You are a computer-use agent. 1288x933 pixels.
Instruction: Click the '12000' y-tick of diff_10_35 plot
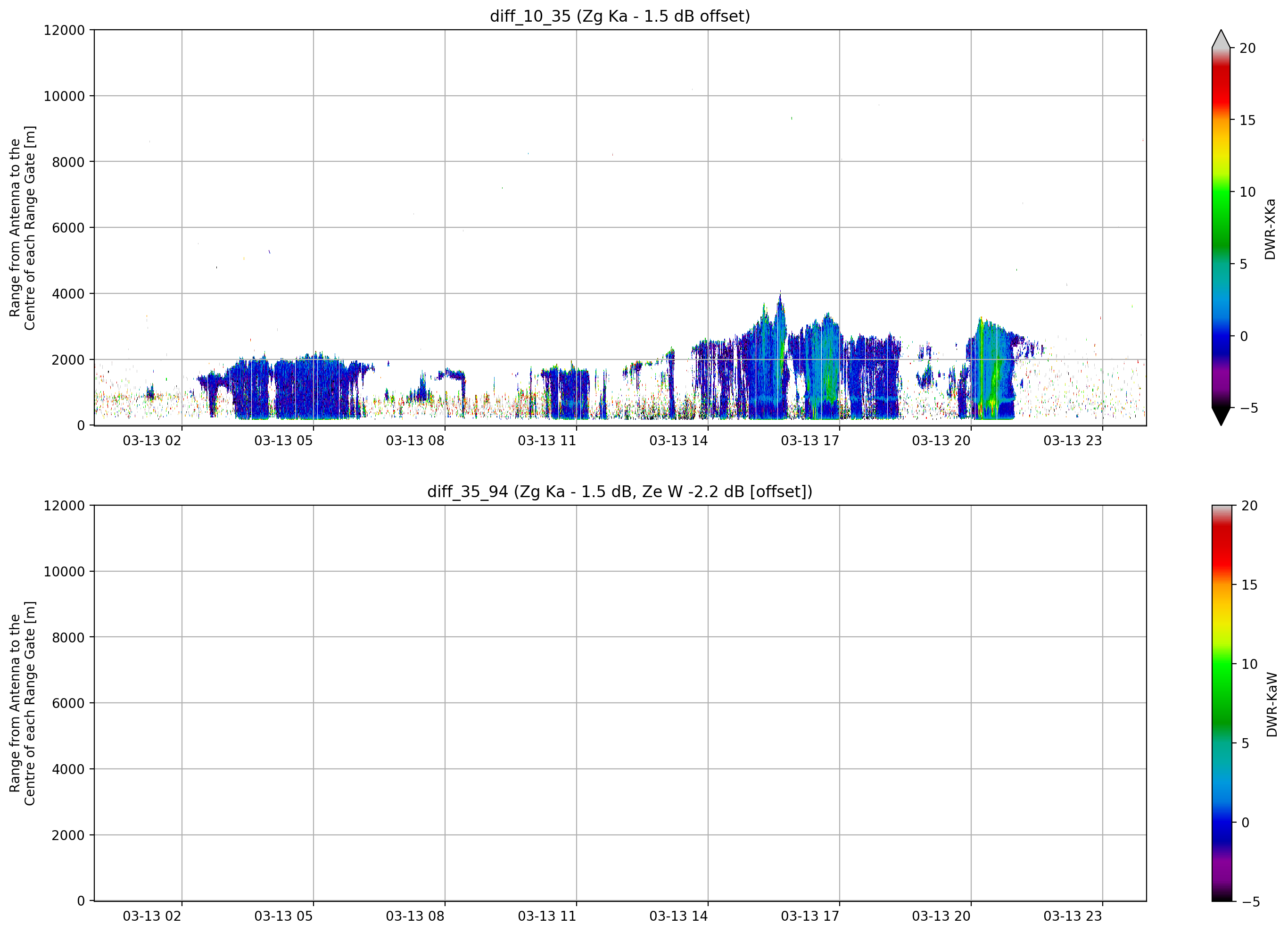[64, 30]
